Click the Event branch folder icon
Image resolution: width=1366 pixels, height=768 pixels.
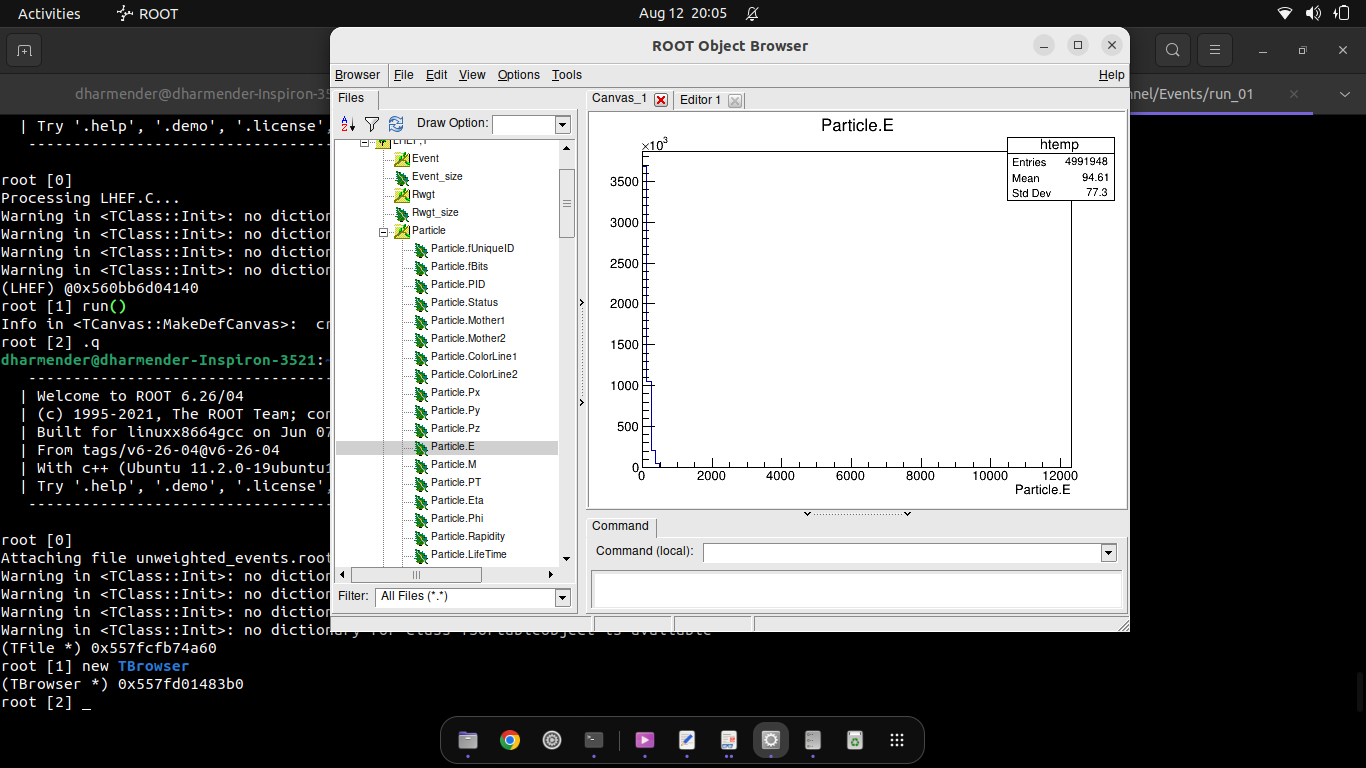pyautogui.click(x=402, y=159)
